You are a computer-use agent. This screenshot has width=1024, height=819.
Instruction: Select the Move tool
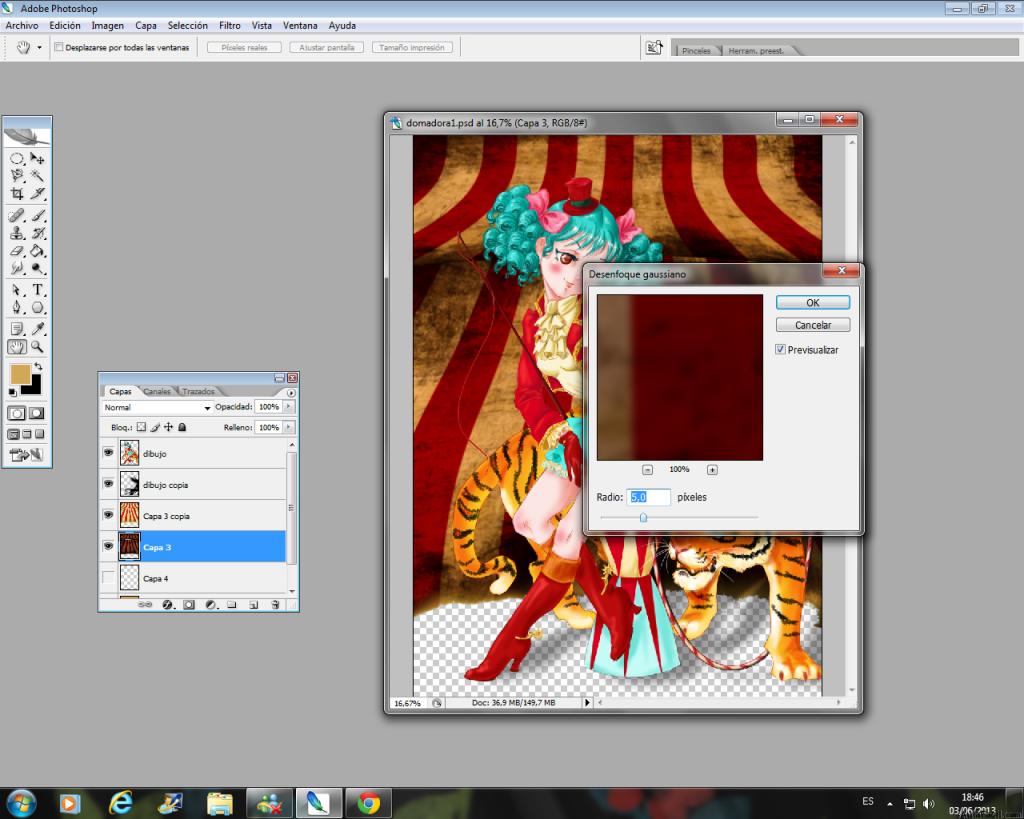37,158
